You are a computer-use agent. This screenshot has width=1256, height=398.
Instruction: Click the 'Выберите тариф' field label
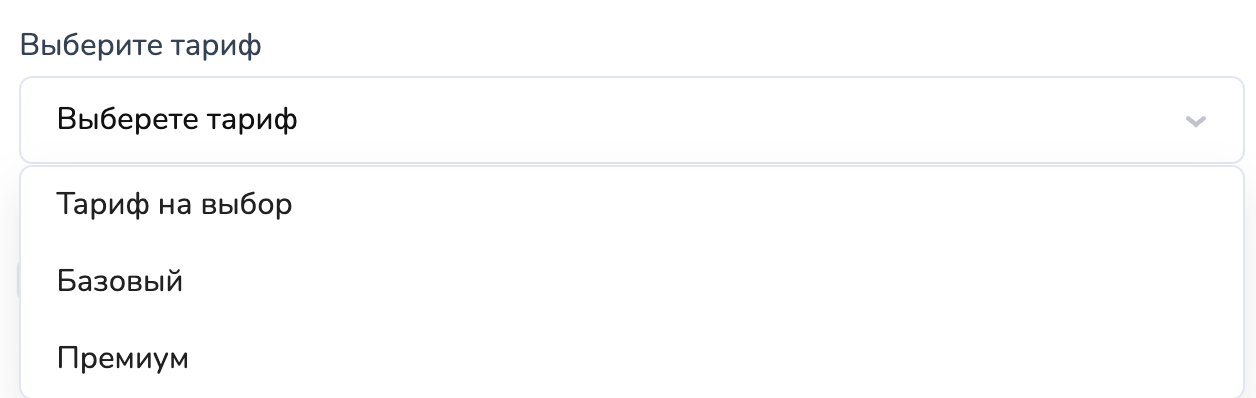141,45
